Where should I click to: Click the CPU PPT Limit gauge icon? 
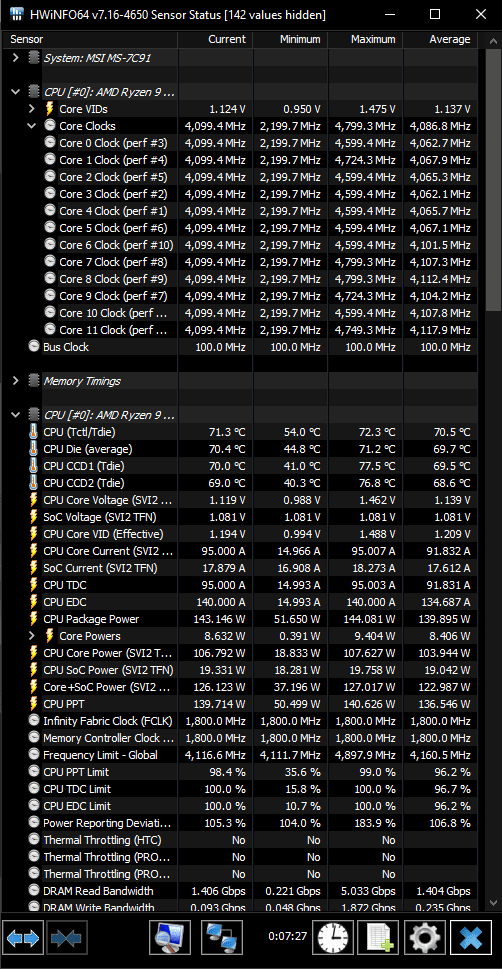pos(34,772)
